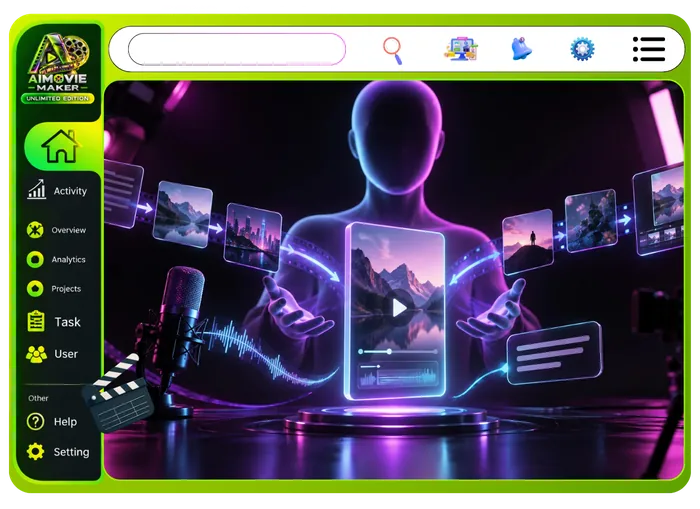This screenshot has width=700, height=509.
Task: Open the hamburger list menu
Action: pos(649,49)
